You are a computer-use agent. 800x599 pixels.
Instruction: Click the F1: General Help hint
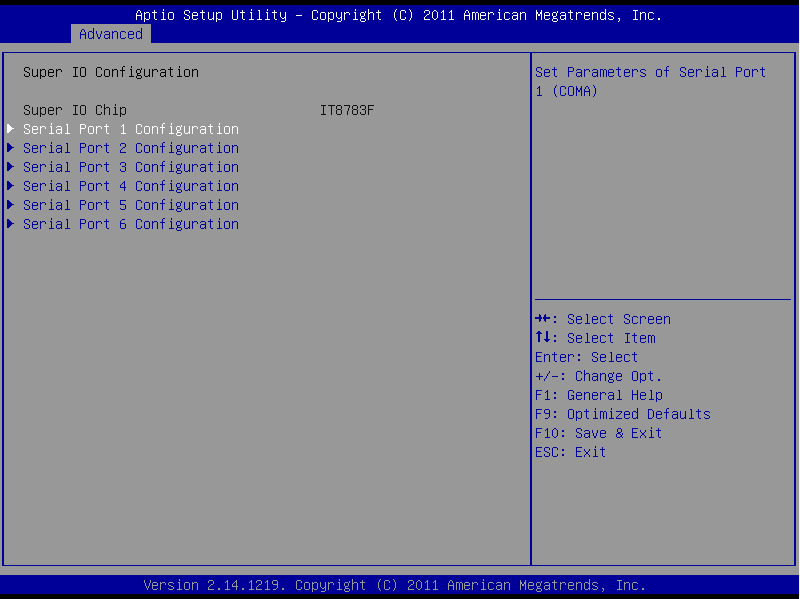click(x=598, y=395)
